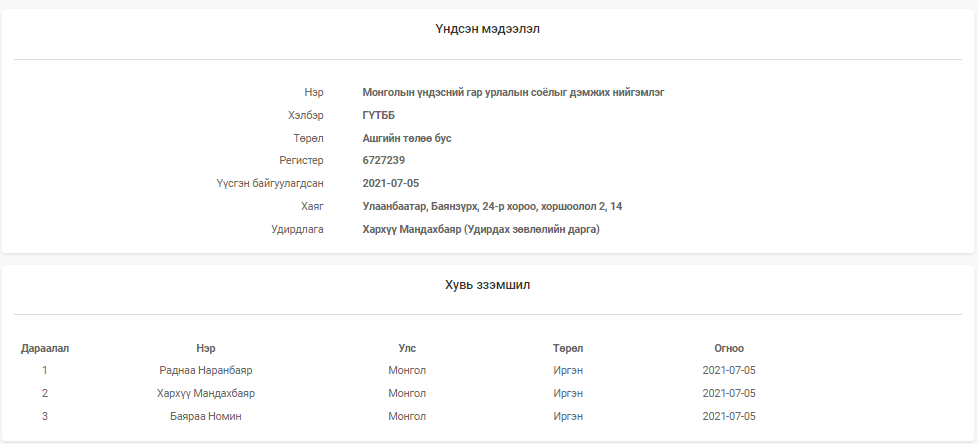Screen dimensions: 978x444
Task: Click the "Регистер" field label
Action: [x=301, y=160]
